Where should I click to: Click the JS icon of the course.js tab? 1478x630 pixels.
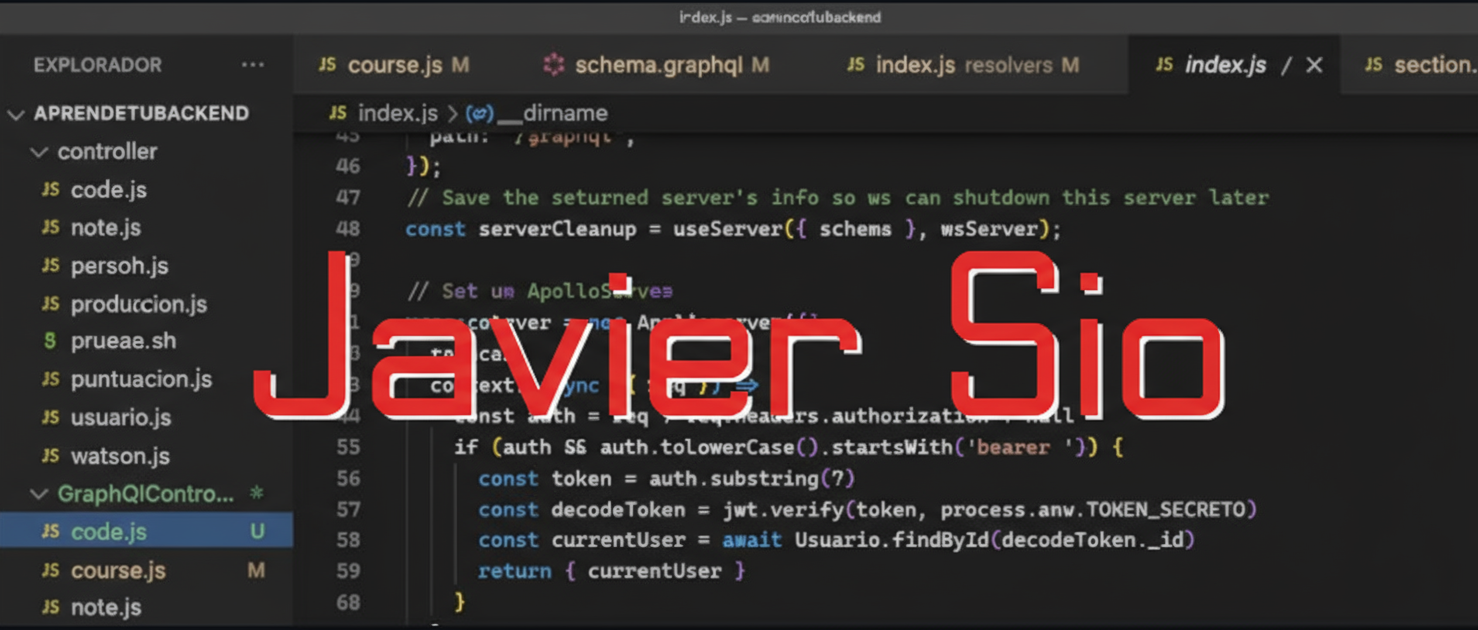click(327, 65)
